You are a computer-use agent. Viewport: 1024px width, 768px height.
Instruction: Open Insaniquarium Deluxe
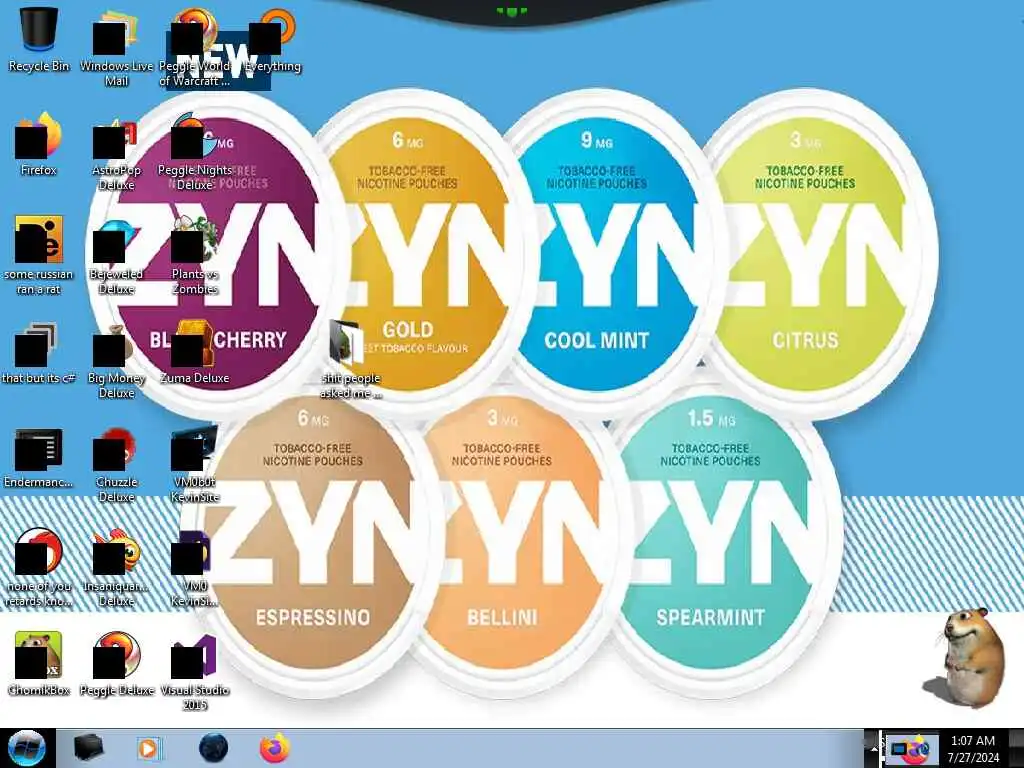click(x=116, y=567)
